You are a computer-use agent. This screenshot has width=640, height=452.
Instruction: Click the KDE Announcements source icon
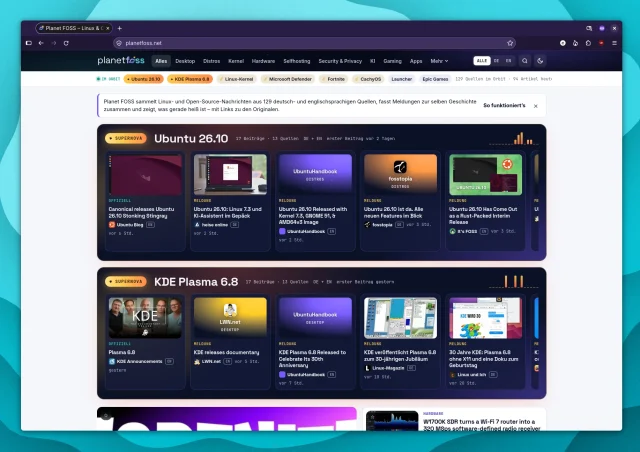(x=112, y=361)
